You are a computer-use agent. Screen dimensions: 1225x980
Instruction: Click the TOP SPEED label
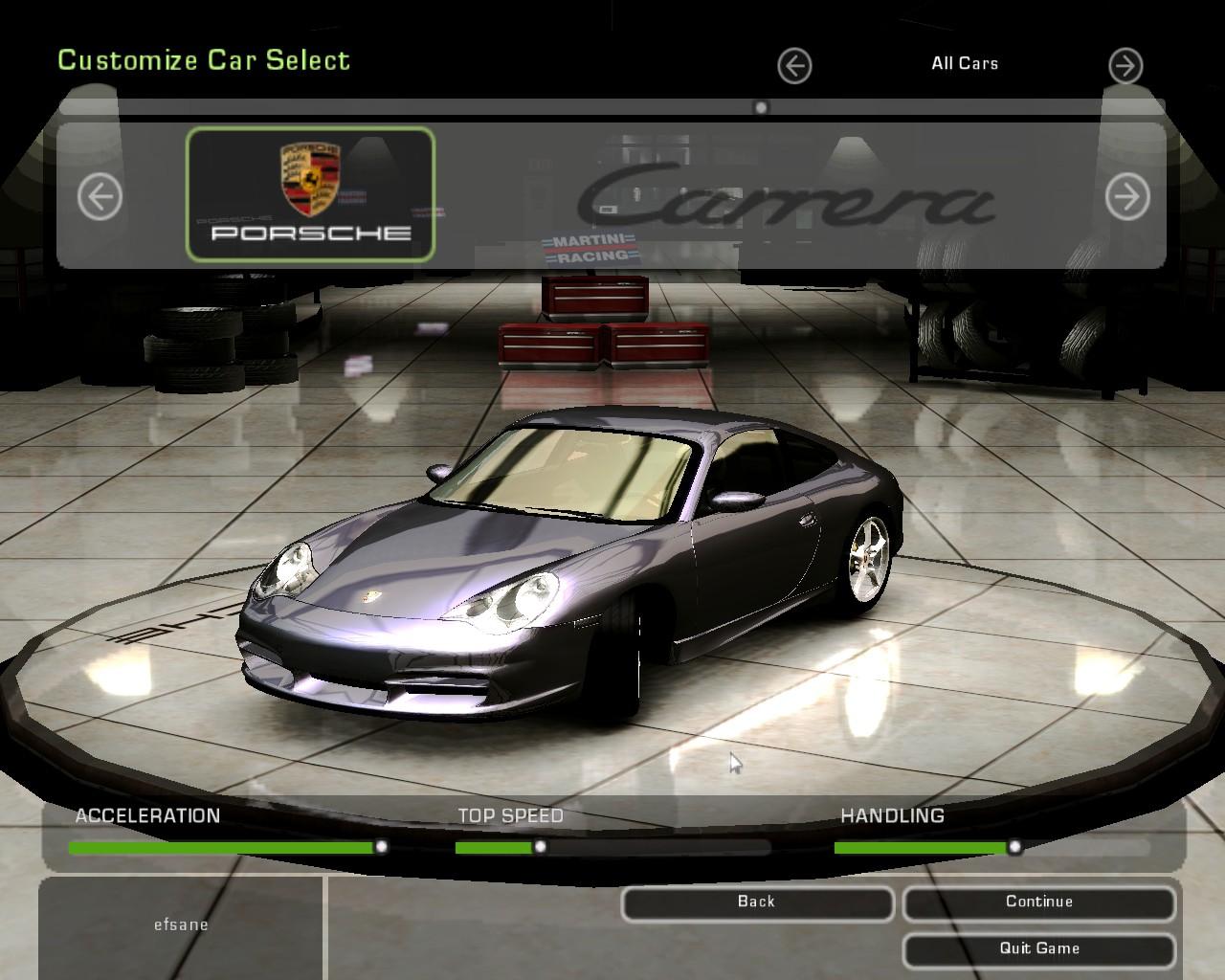click(x=510, y=816)
